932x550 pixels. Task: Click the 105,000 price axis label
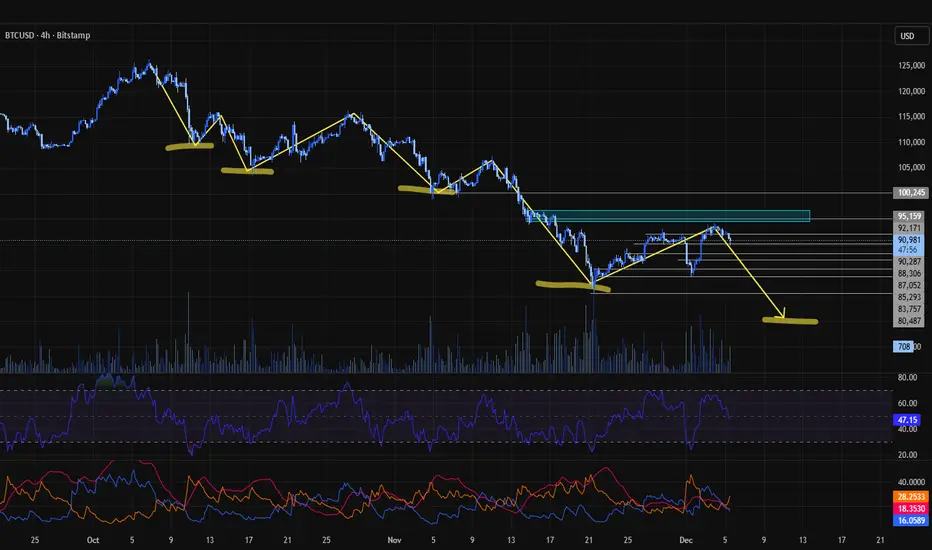[x=911, y=168]
